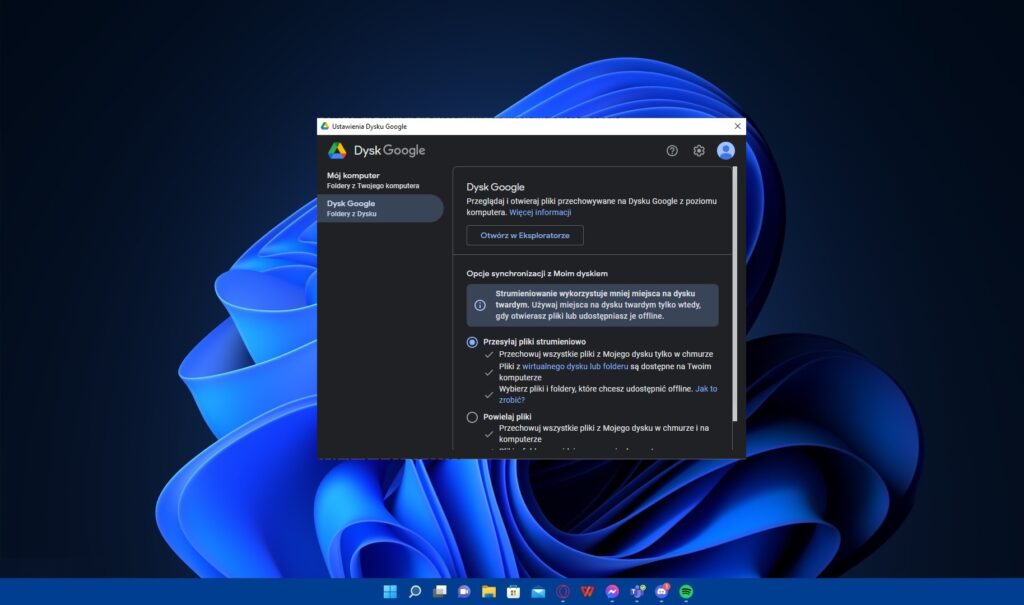1024x605 pixels.
Task: Switch to Dysk Google sidebar section
Action: coord(381,208)
